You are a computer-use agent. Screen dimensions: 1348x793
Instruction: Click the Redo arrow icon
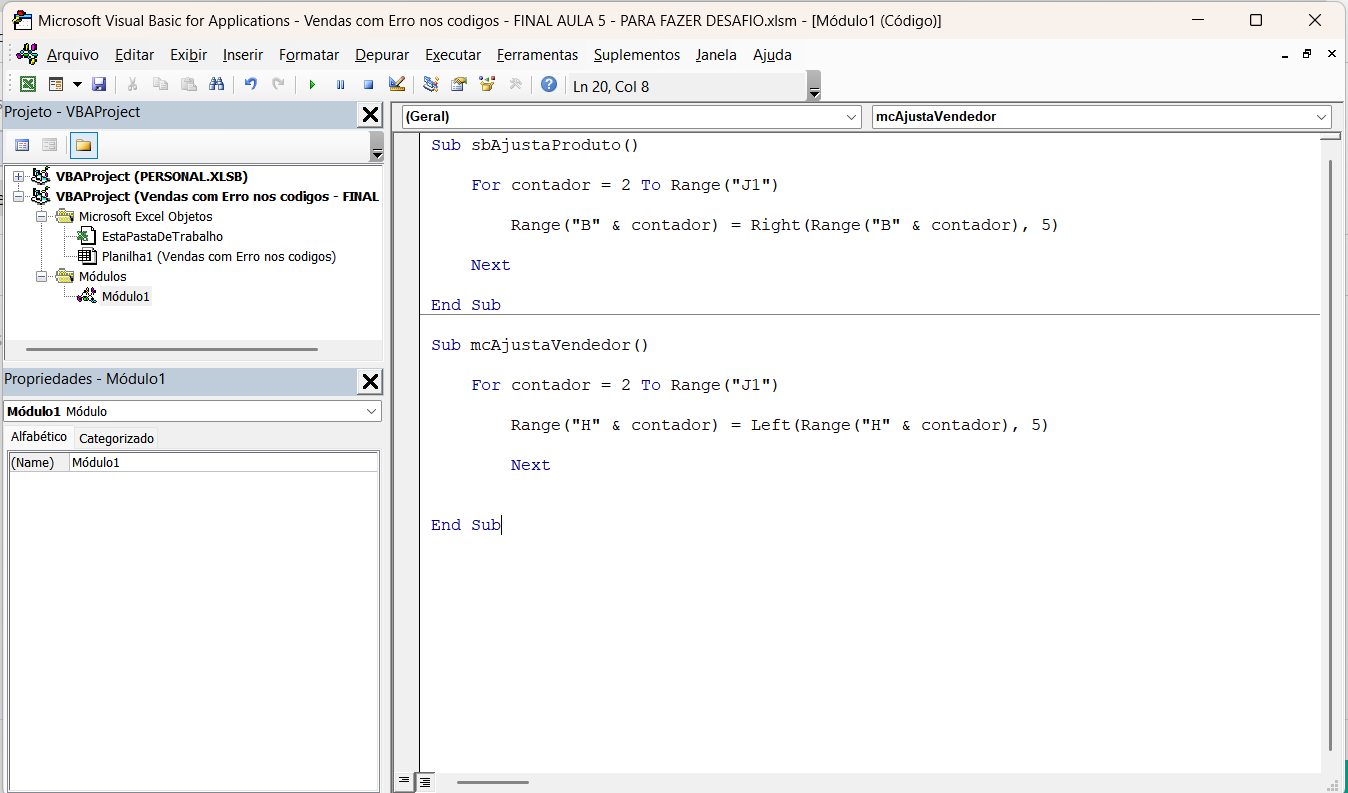coord(279,85)
